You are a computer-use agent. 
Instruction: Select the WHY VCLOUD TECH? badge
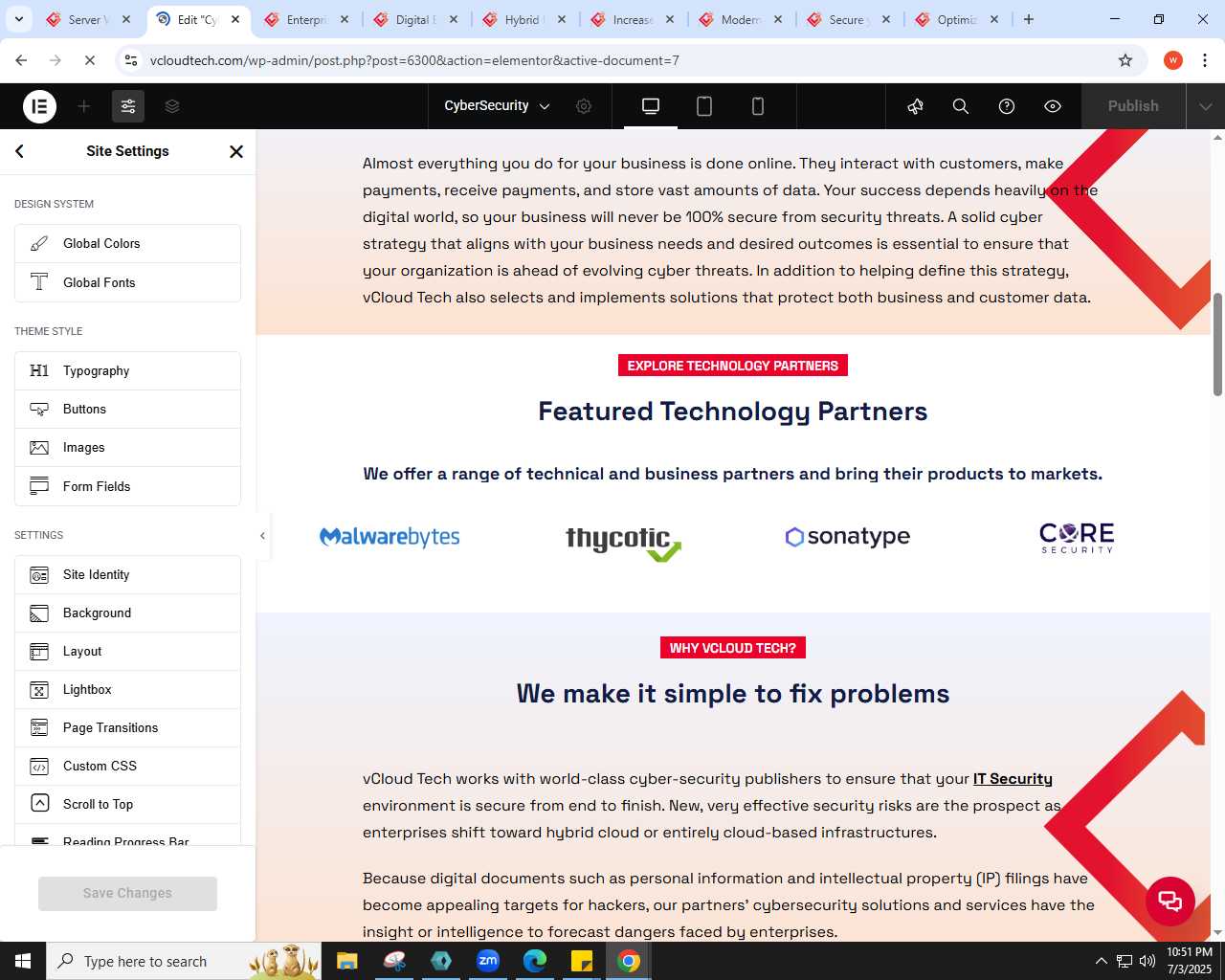tap(733, 648)
